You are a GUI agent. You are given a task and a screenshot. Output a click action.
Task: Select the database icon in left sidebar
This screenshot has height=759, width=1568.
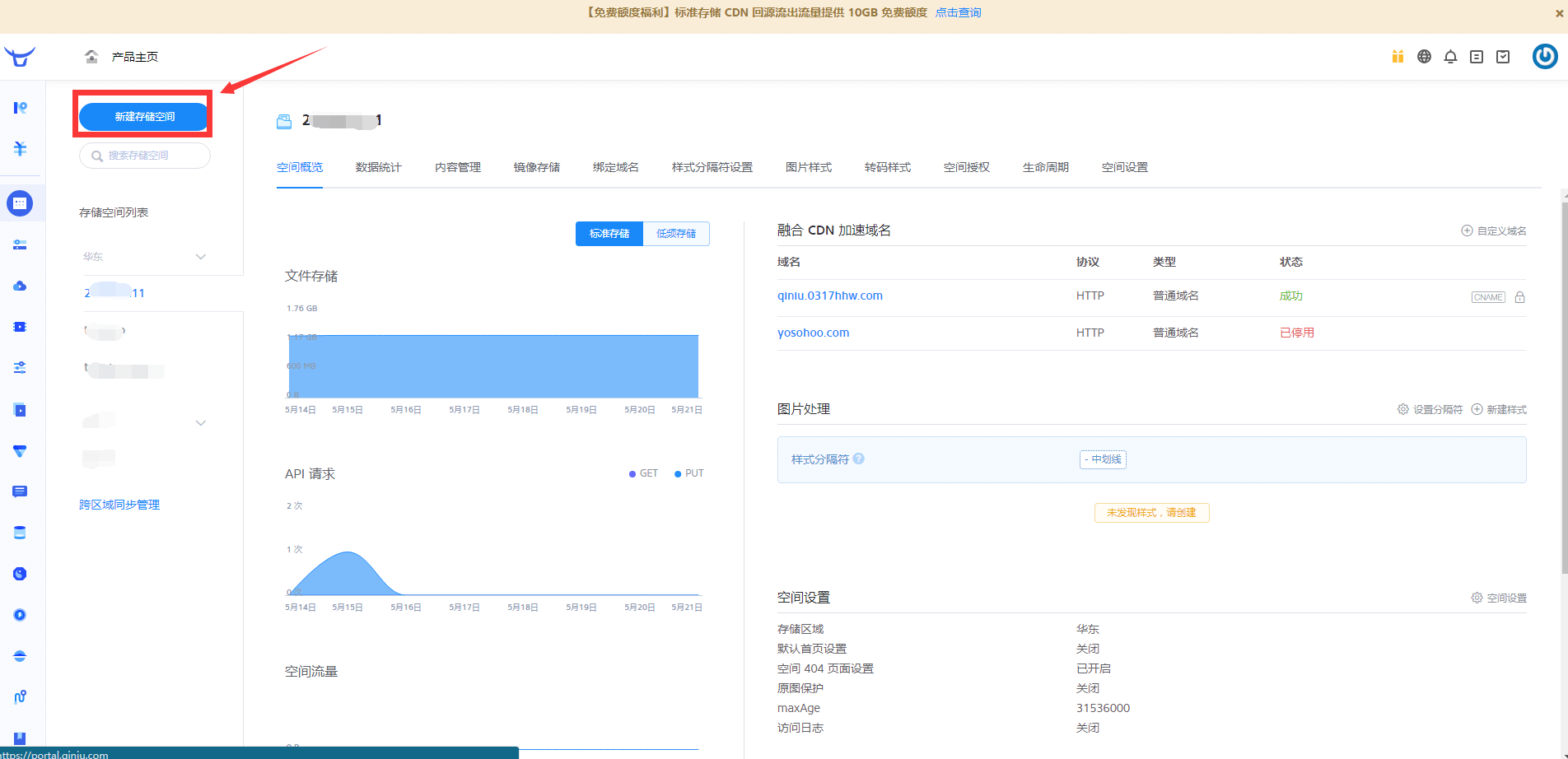[x=20, y=533]
